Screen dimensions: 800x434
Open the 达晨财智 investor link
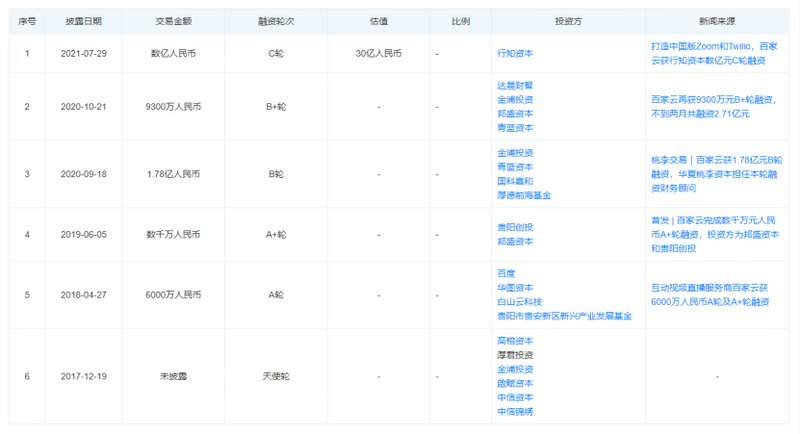515,86
